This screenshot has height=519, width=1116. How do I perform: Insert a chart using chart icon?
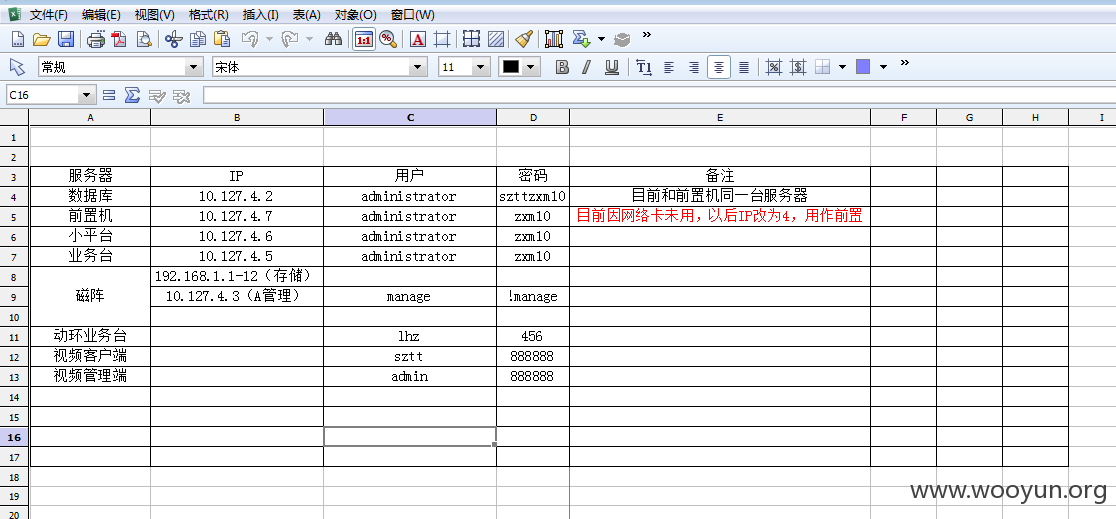tap(554, 39)
